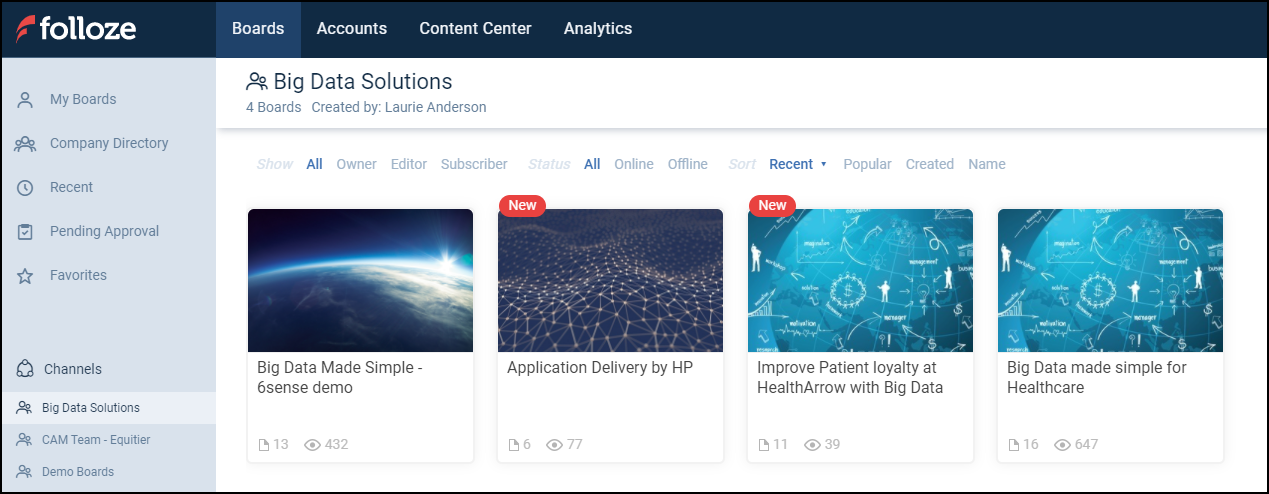Click the Company Directory group icon

(x=26, y=144)
